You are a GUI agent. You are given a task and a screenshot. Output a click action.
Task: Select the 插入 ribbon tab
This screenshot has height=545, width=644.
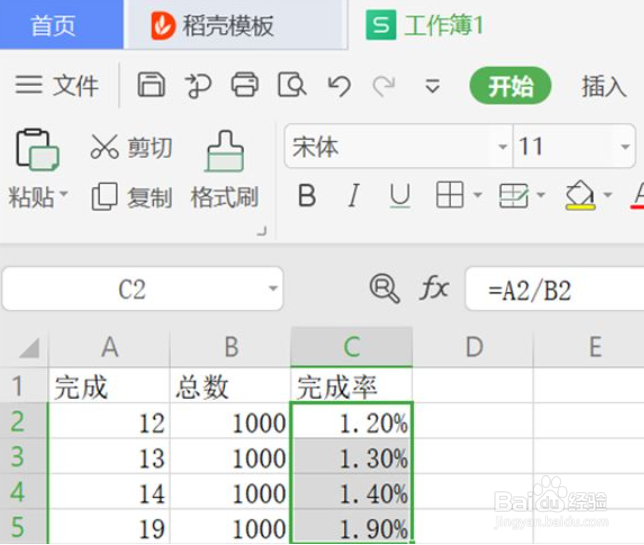(604, 86)
